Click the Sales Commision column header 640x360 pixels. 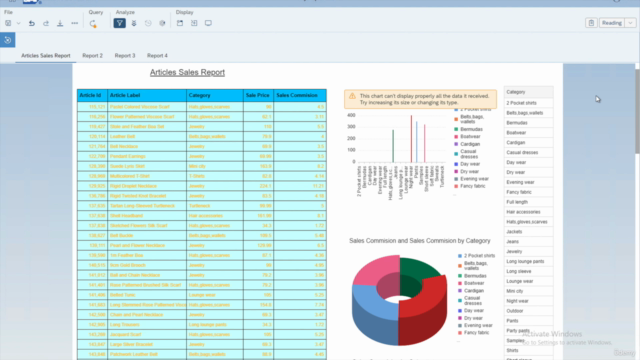(300, 95)
